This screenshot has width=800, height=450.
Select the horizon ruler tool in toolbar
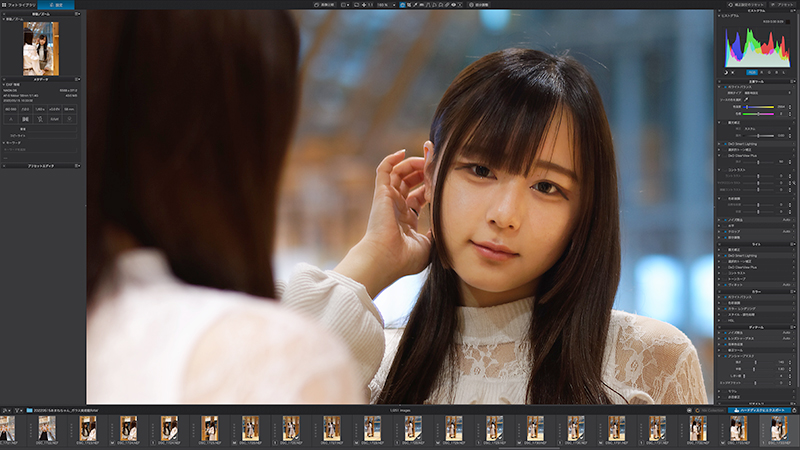click(x=422, y=5)
